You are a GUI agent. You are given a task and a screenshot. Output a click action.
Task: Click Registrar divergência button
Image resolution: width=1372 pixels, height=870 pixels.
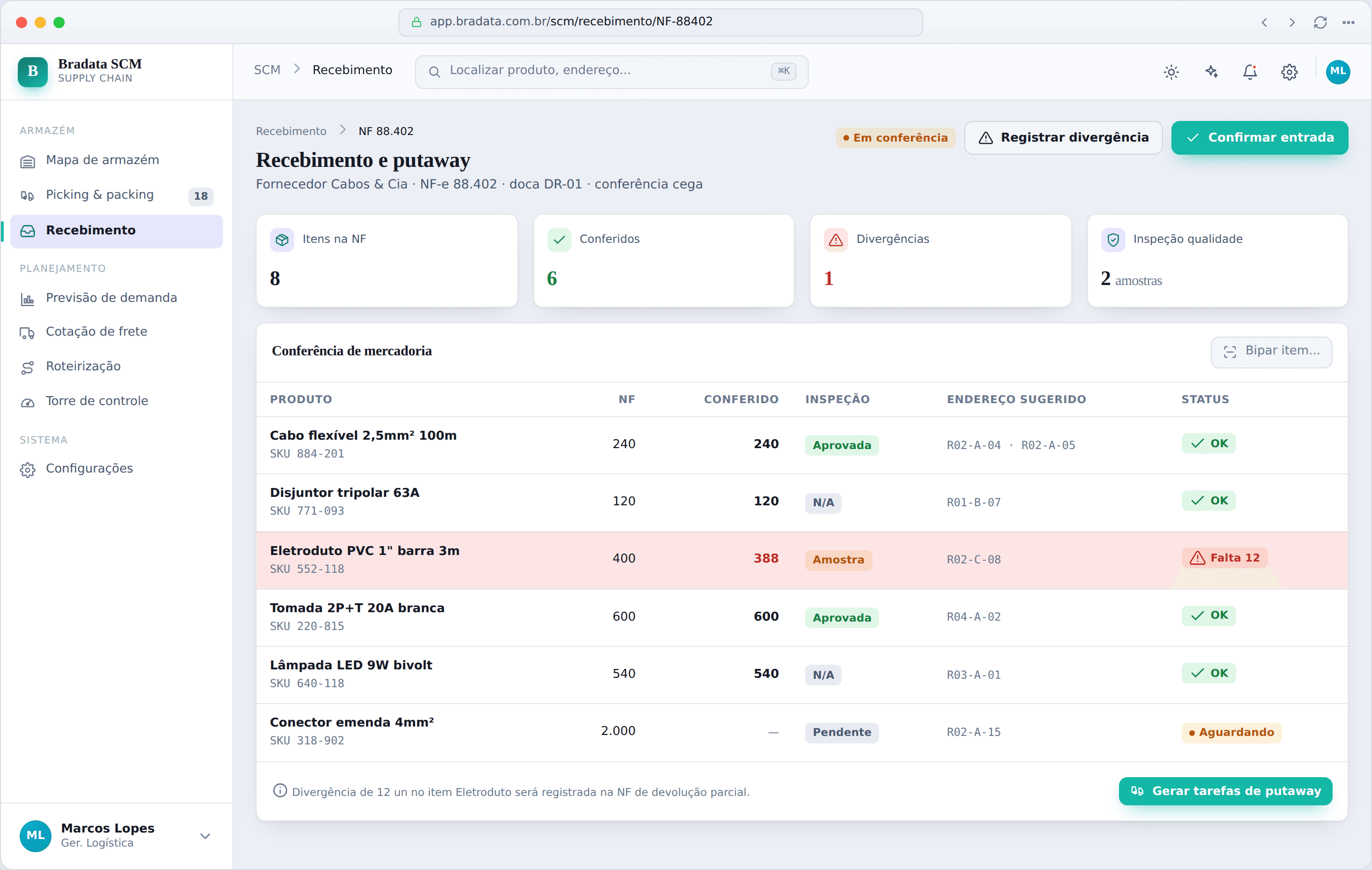[x=1063, y=137]
